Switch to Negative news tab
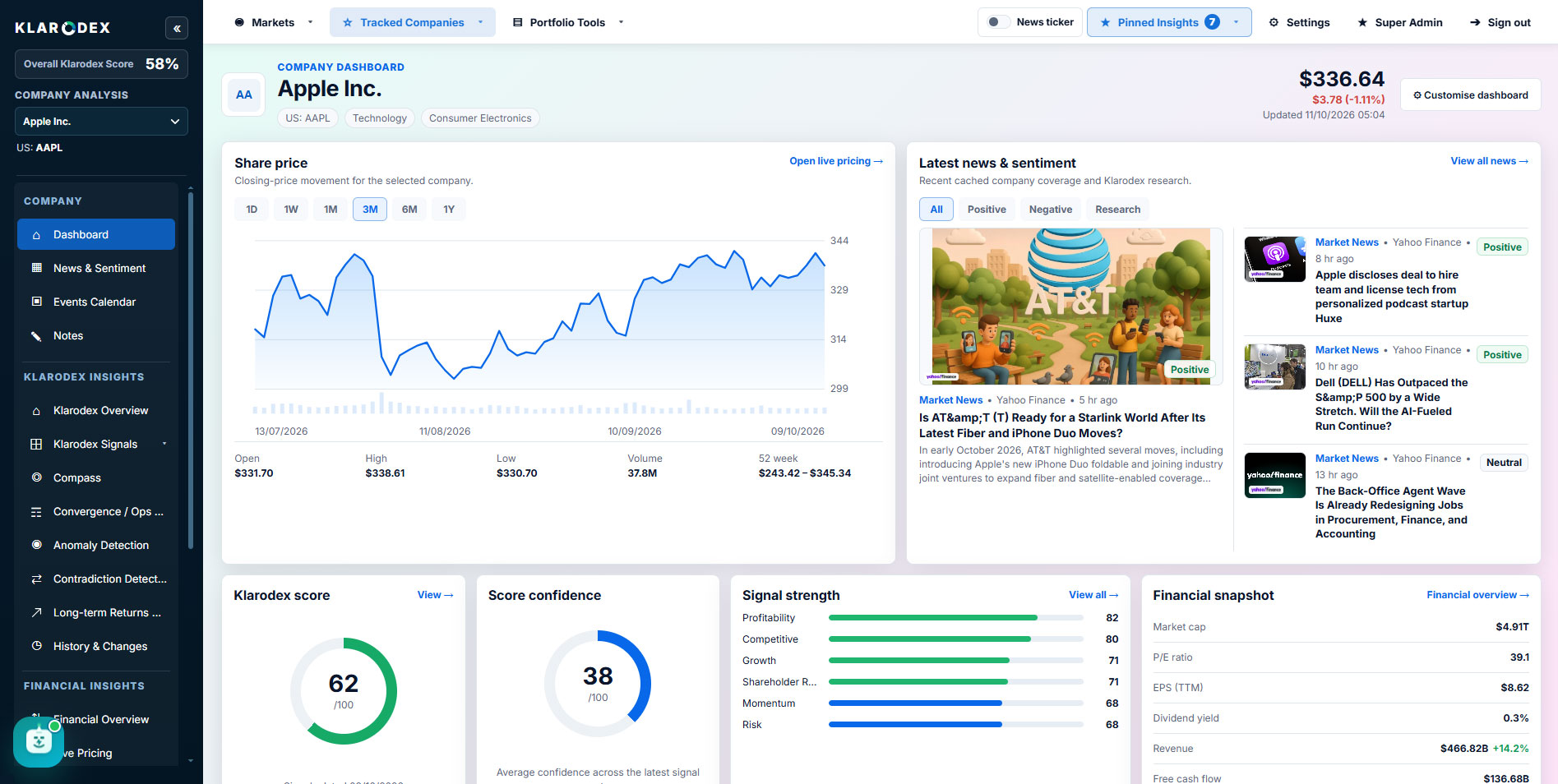The height and width of the screenshot is (784, 1558). pos(1051,210)
